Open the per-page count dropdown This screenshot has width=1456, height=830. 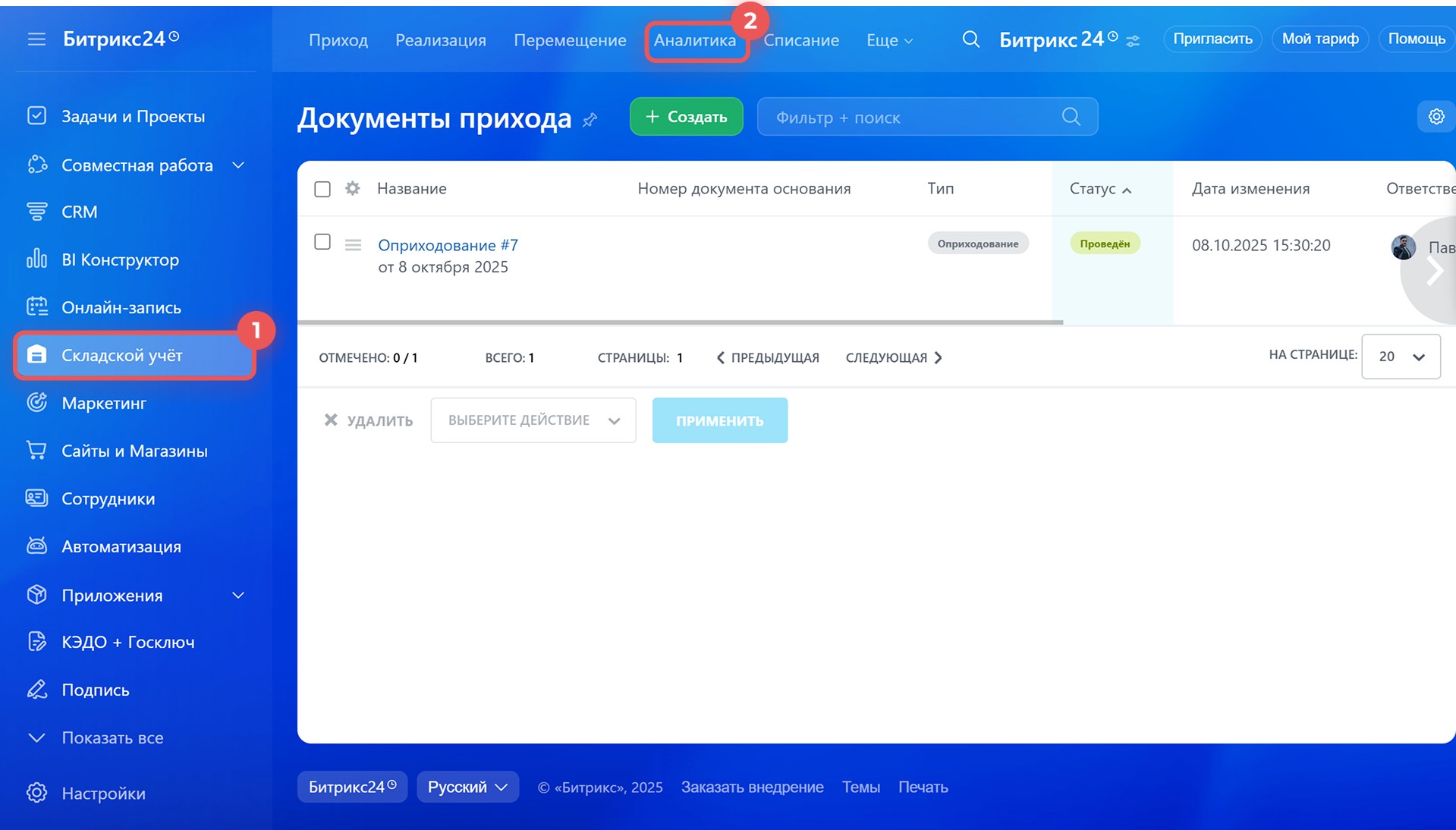point(1400,357)
